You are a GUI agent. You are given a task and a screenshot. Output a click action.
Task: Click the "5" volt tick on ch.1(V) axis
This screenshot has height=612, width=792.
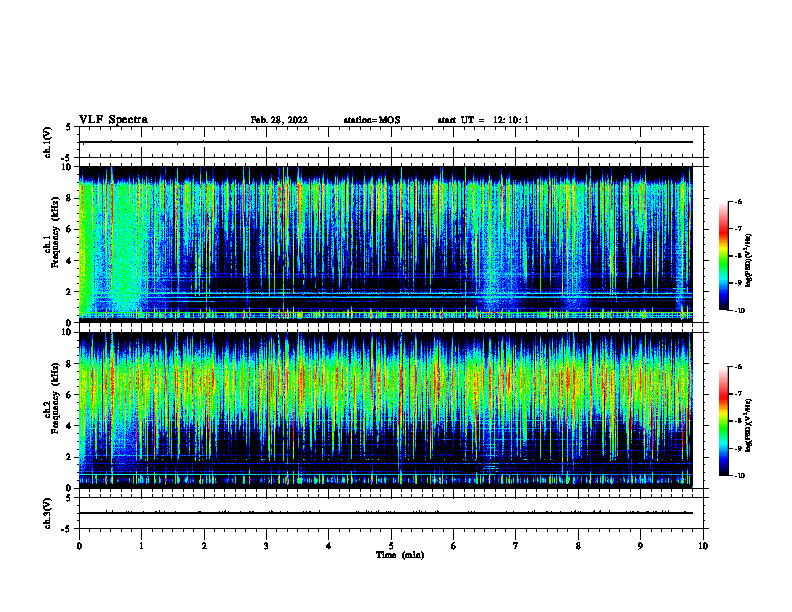69,127
